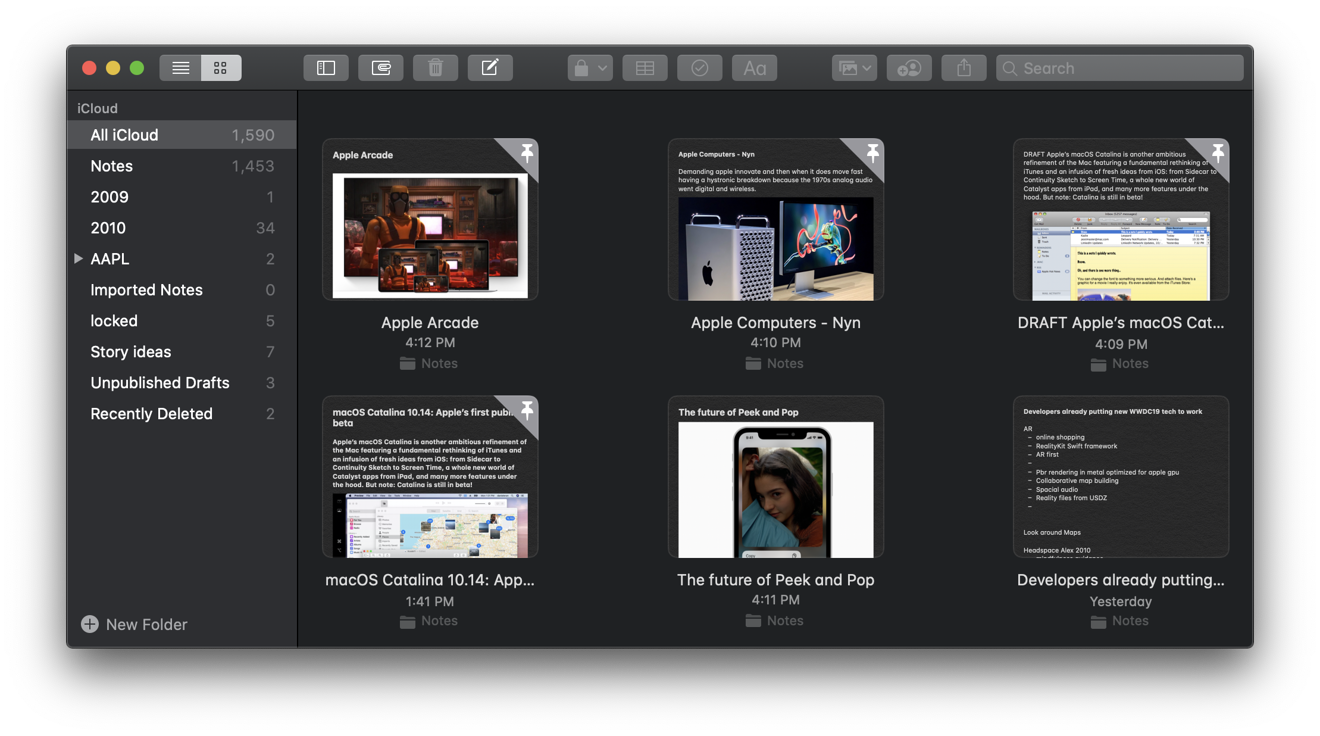
Task: Expand the AAPL folder disclosure triangle
Action: pos(78,259)
